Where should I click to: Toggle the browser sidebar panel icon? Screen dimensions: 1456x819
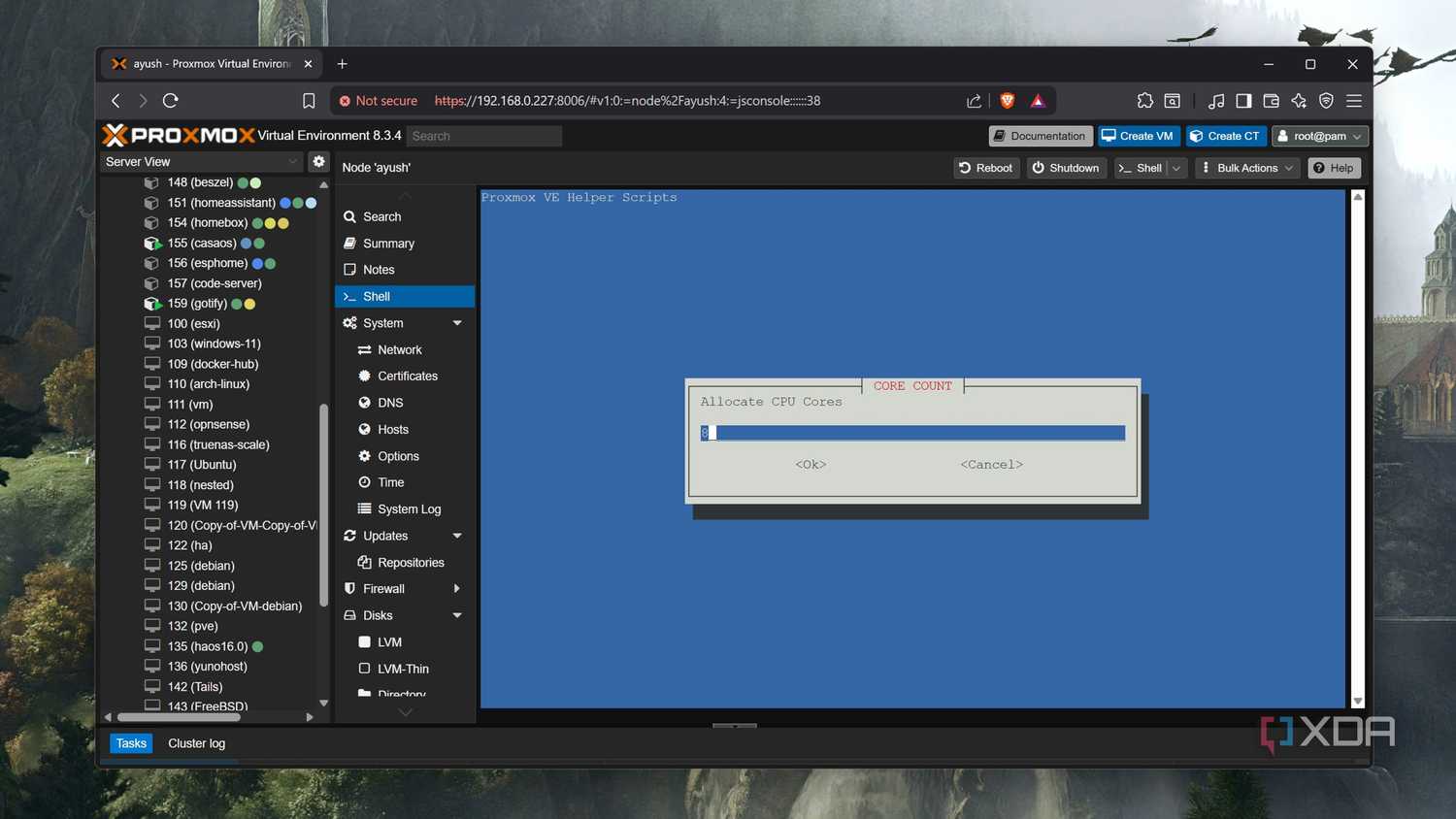click(x=1243, y=101)
